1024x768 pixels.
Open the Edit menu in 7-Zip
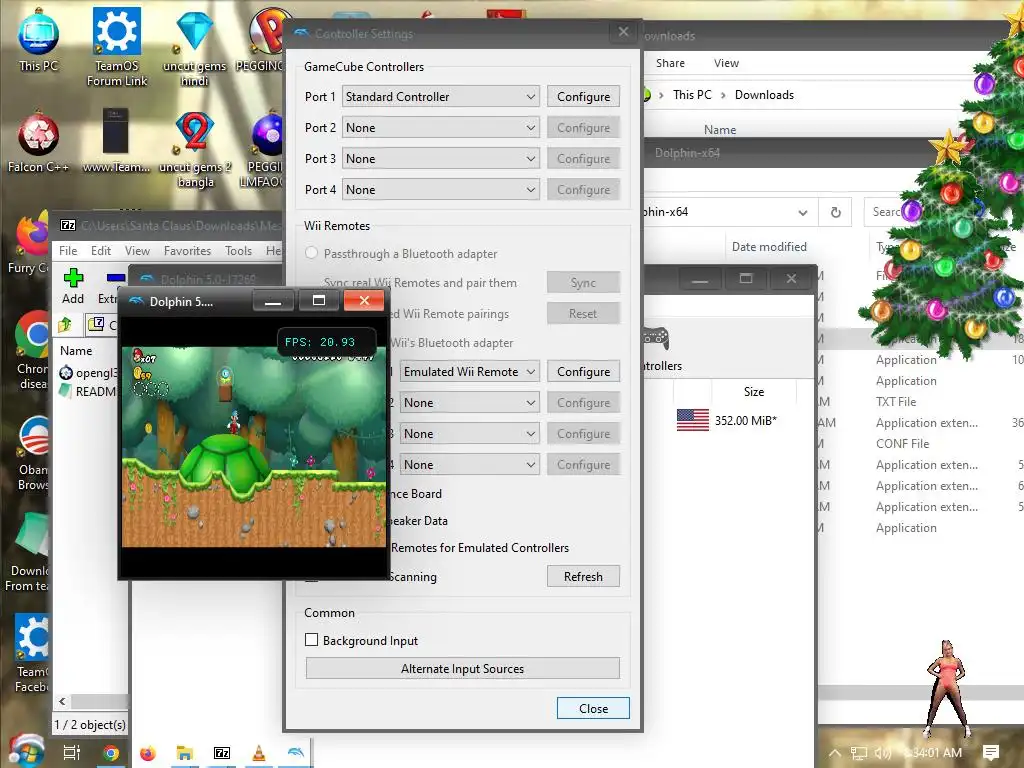pos(101,251)
